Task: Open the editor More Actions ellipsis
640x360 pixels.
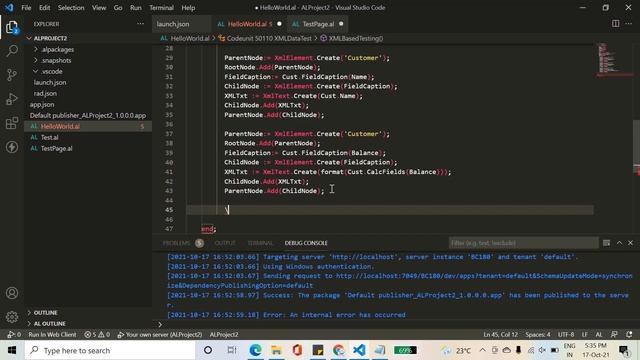Action: (x=629, y=24)
